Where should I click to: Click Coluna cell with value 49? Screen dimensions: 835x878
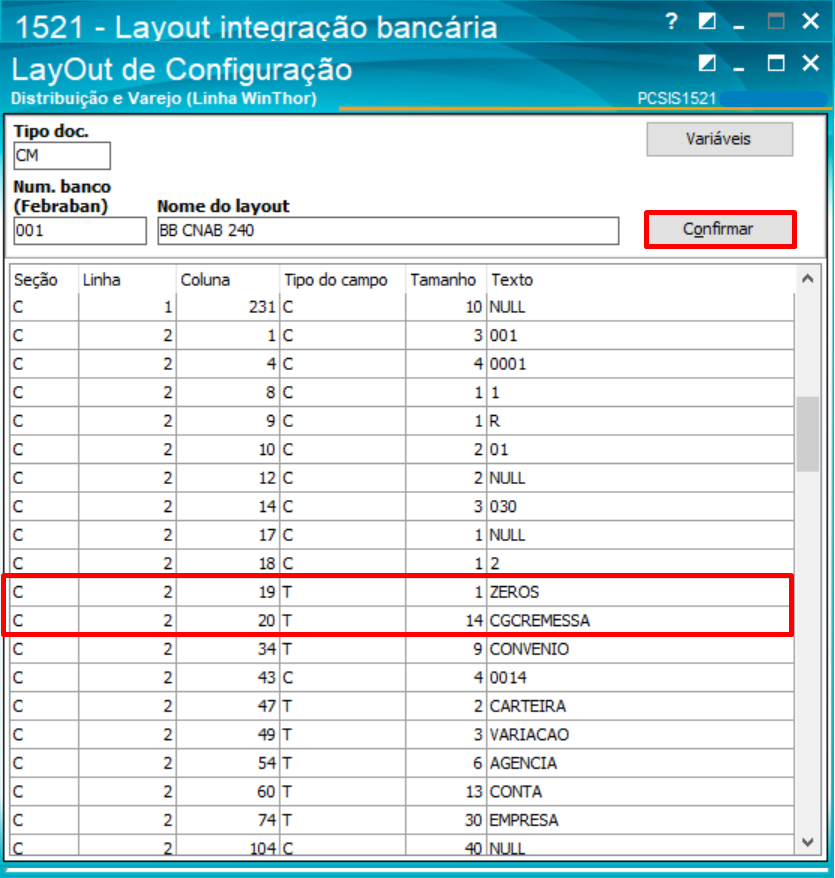227,735
